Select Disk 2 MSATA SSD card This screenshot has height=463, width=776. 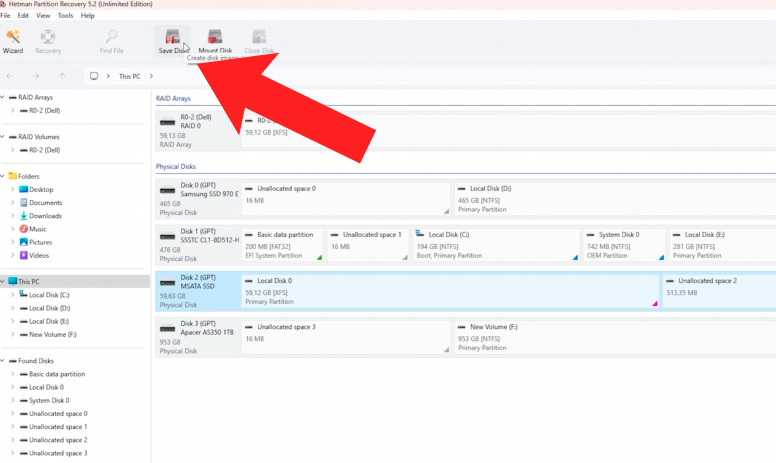198,291
